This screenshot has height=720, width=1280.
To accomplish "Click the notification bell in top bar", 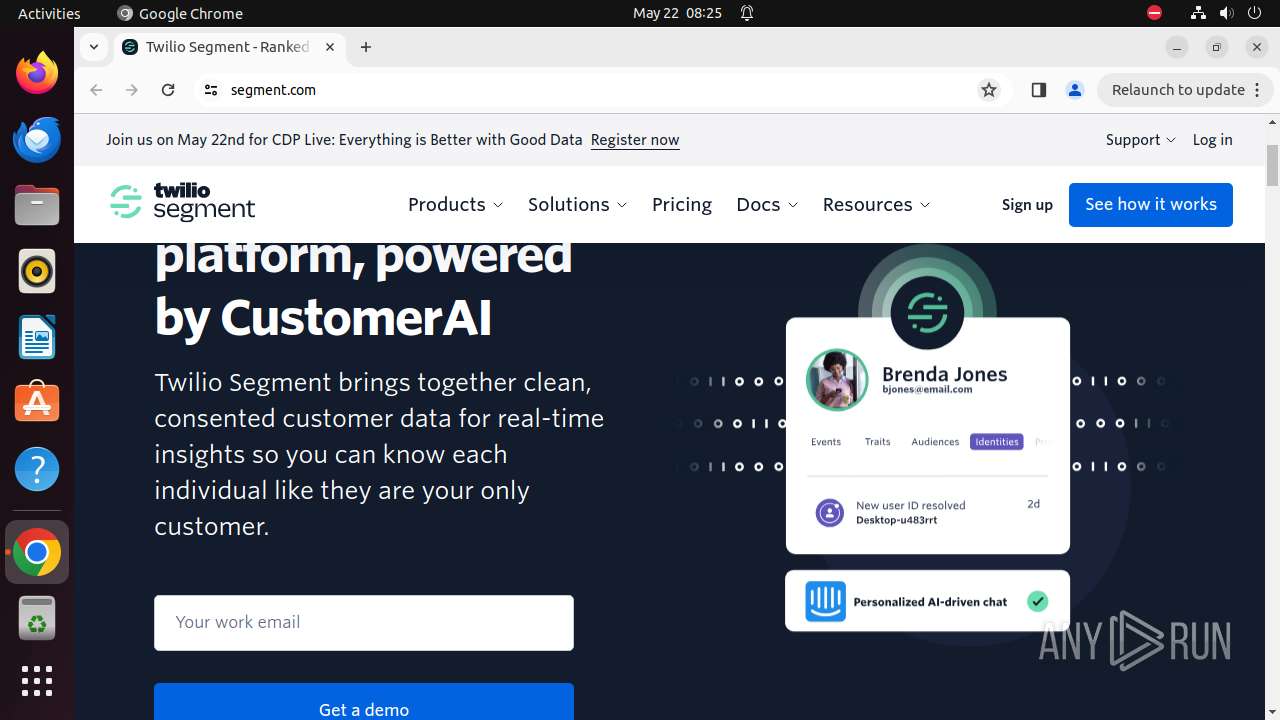I will click(x=747, y=13).
